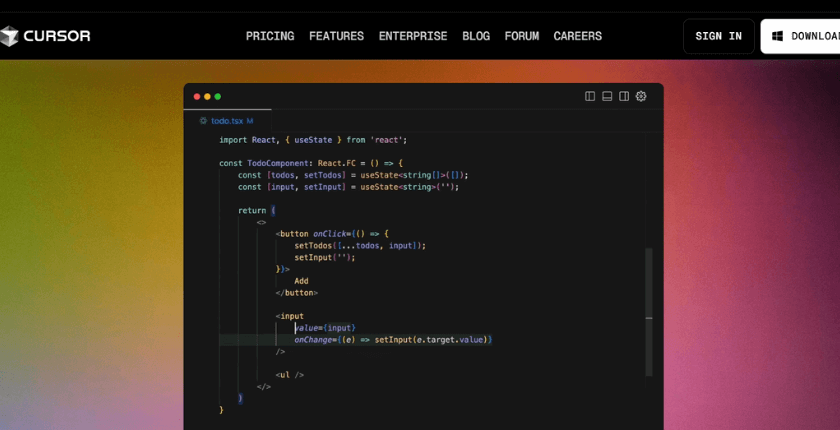Image resolution: width=840 pixels, height=430 pixels.
Task: Open editor settings gear icon
Action: [641, 96]
